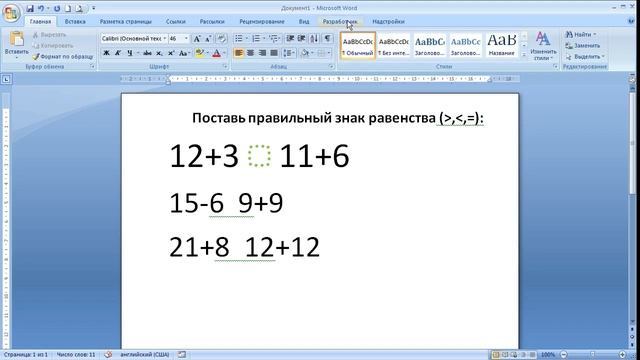Open font size dropdown showing 46
This screenshot has height=360, width=640.
click(186, 39)
